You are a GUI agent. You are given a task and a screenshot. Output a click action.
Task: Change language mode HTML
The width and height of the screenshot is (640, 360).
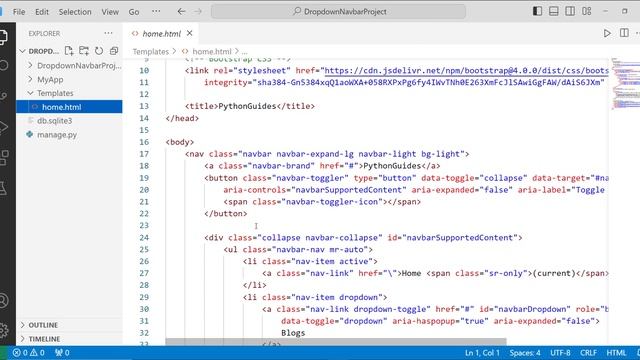click(x=616, y=353)
